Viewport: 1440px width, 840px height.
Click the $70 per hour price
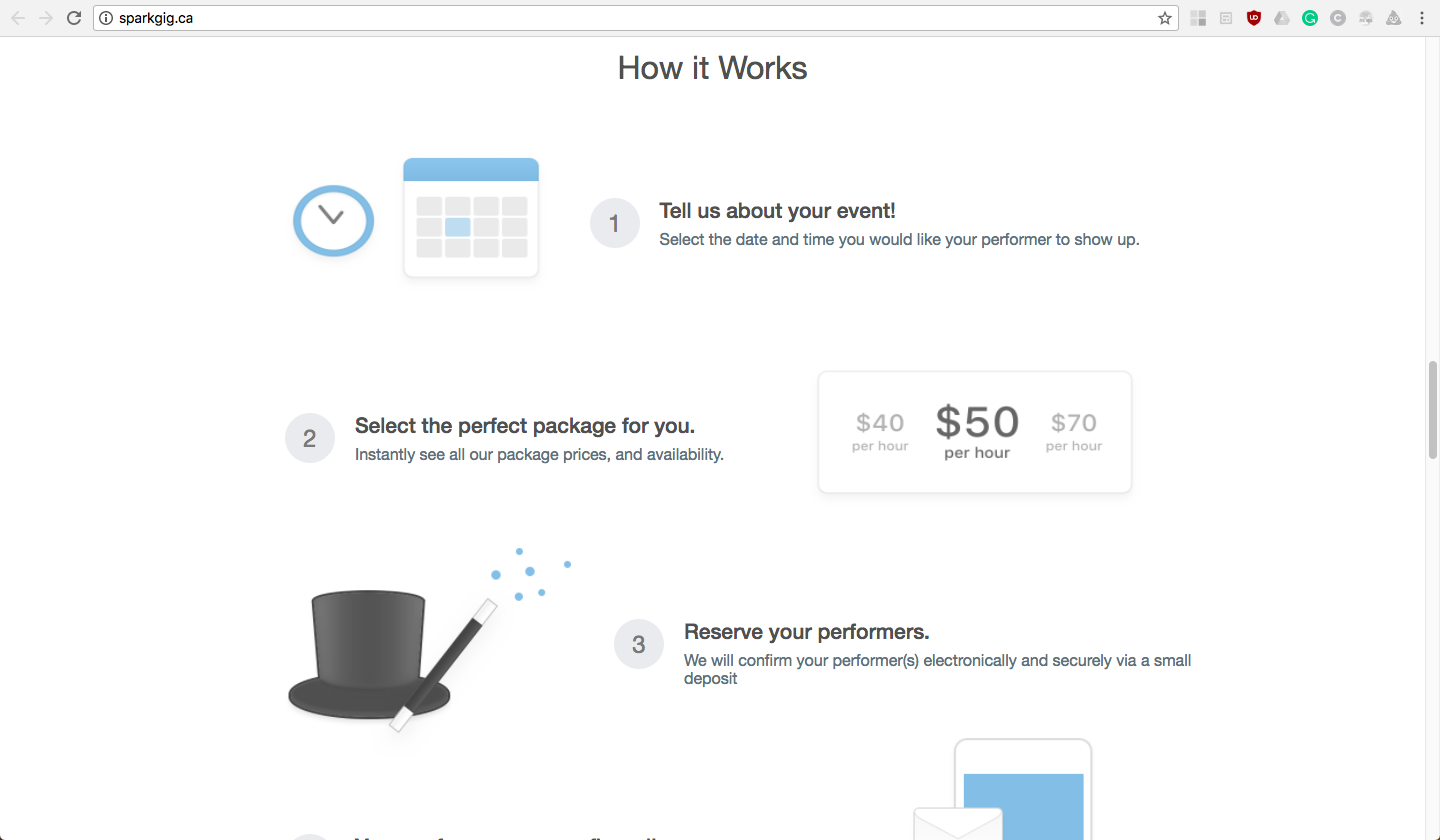(1074, 432)
